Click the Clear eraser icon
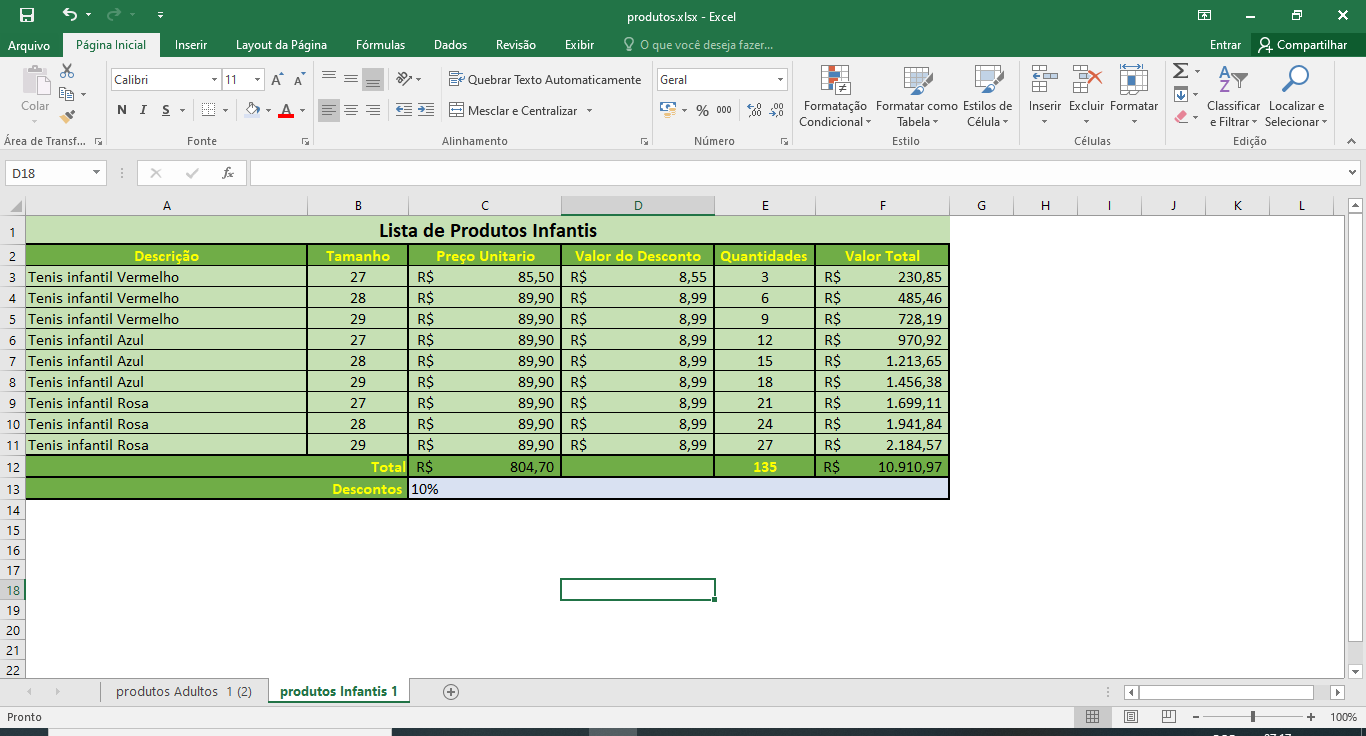1366x736 pixels. pyautogui.click(x=1181, y=117)
